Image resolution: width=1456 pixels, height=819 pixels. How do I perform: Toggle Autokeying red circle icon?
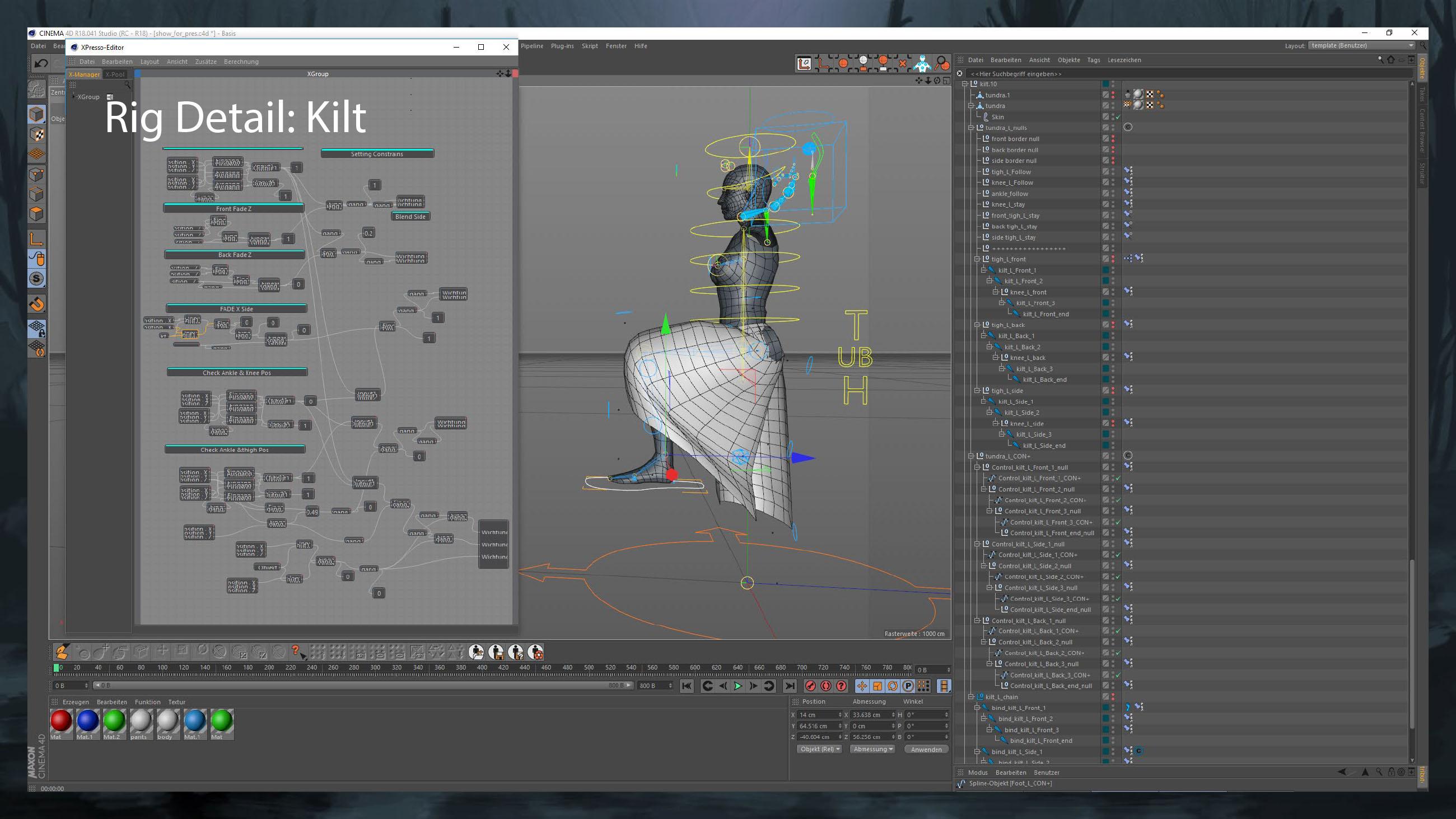click(x=826, y=686)
